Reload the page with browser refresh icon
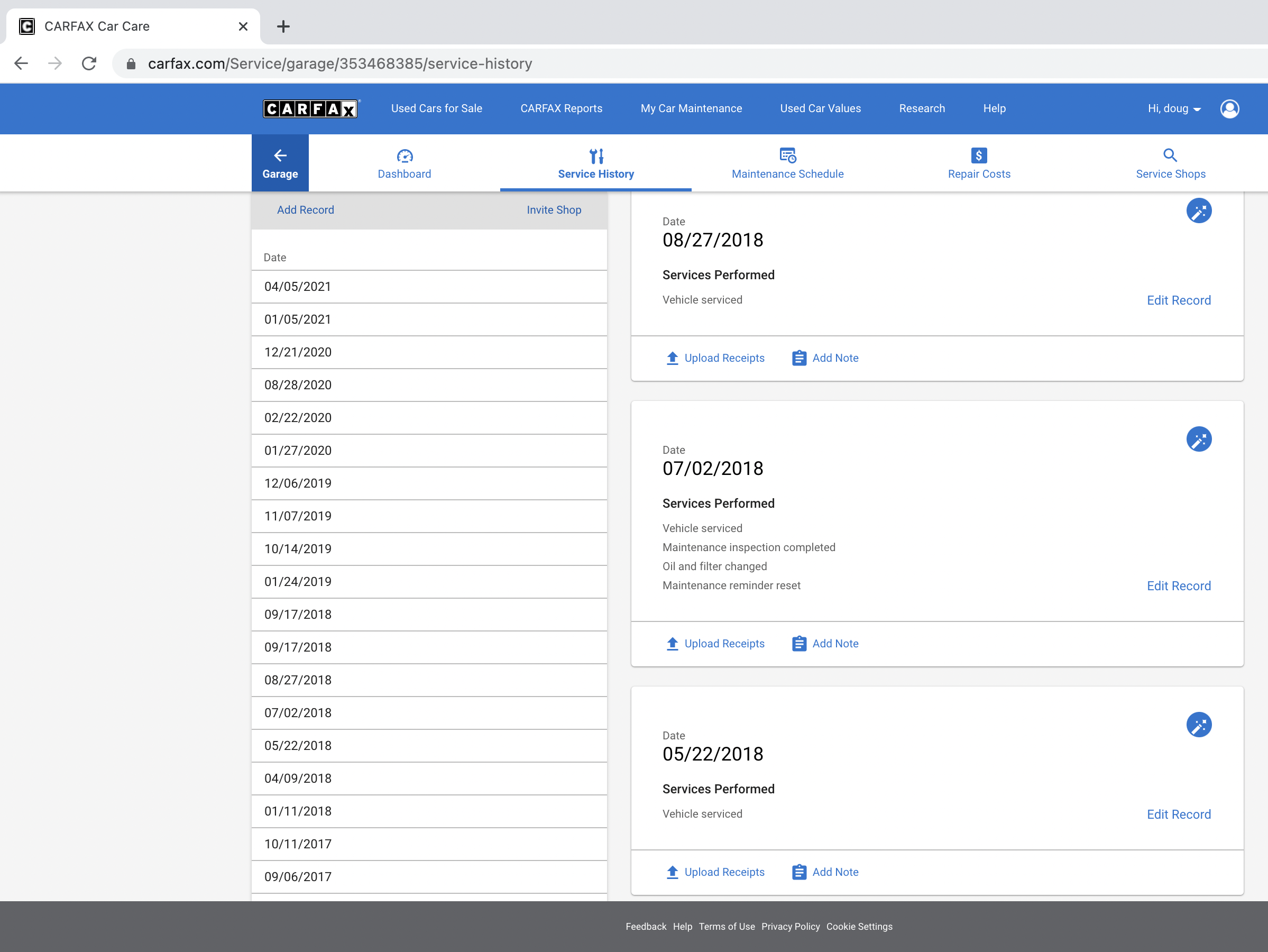The width and height of the screenshot is (1268, 952). point(89,63)
